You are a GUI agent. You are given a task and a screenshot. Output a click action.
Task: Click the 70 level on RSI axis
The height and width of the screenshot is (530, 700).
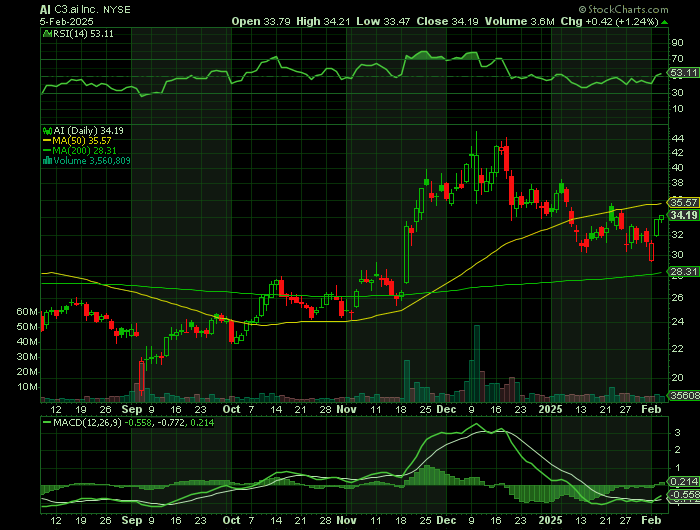pos(677,58)
